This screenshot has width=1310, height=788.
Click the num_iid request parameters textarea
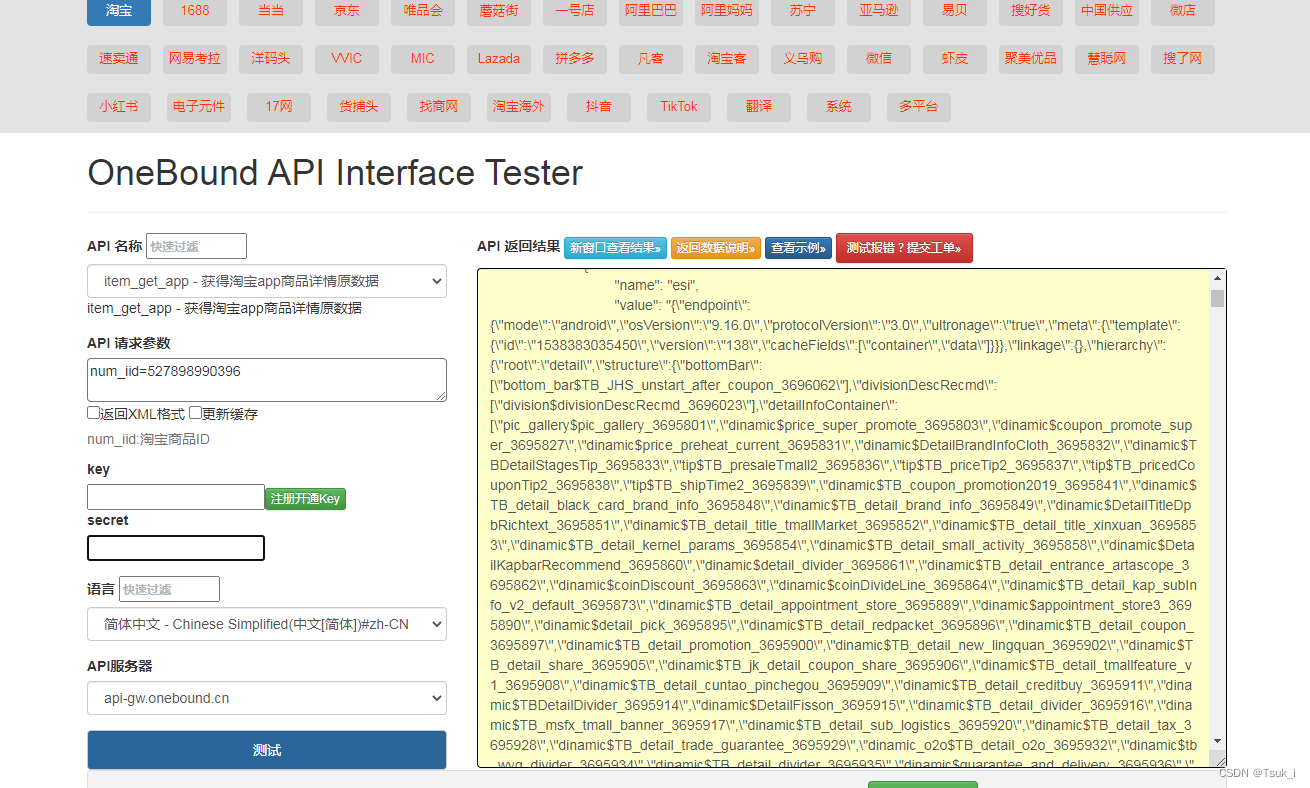click(x=267, y=380)
